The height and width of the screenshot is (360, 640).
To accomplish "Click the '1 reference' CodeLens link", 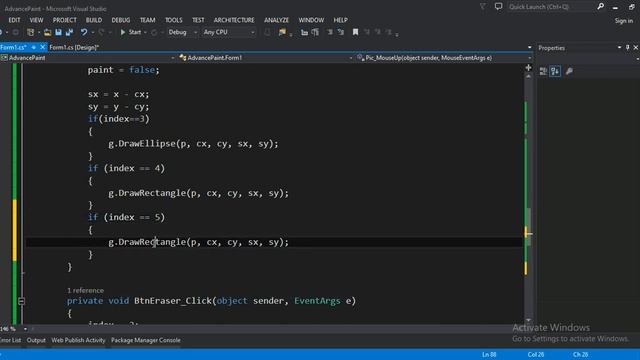I will click(85, 290).
